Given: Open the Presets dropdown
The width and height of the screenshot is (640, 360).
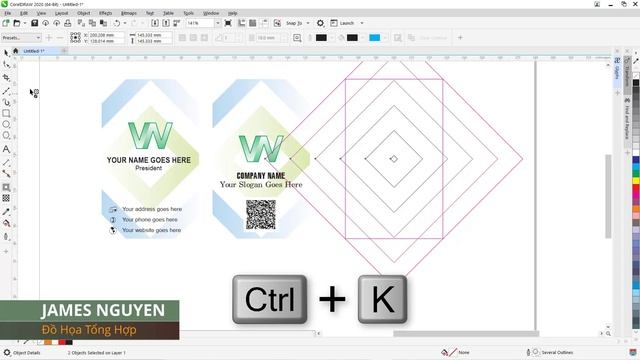Looking at the screenshot, I should pos(21,38).
